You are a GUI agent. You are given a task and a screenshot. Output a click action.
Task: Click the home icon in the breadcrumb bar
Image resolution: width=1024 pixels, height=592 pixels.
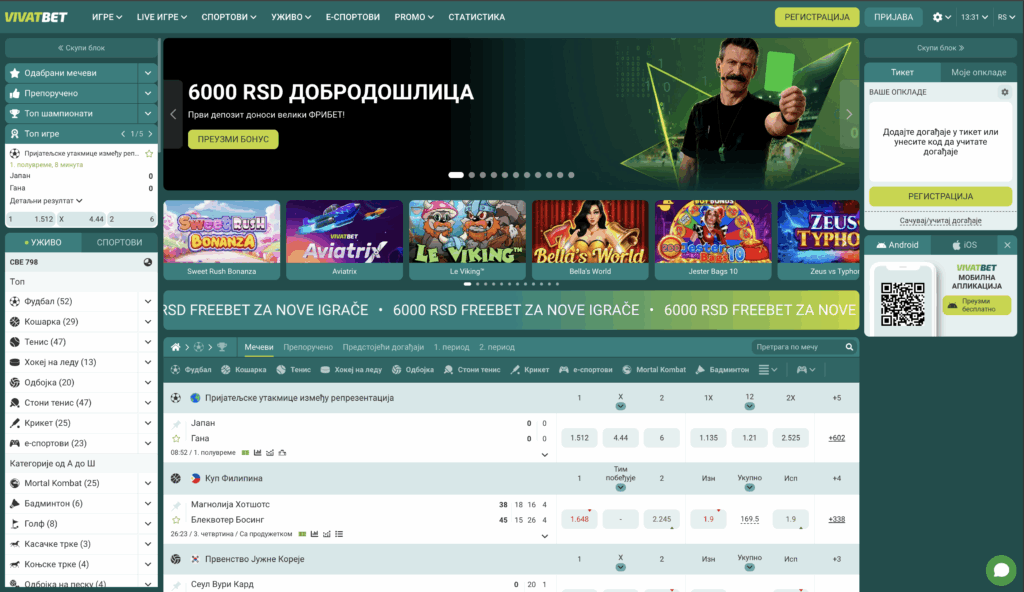pos(176,347)
